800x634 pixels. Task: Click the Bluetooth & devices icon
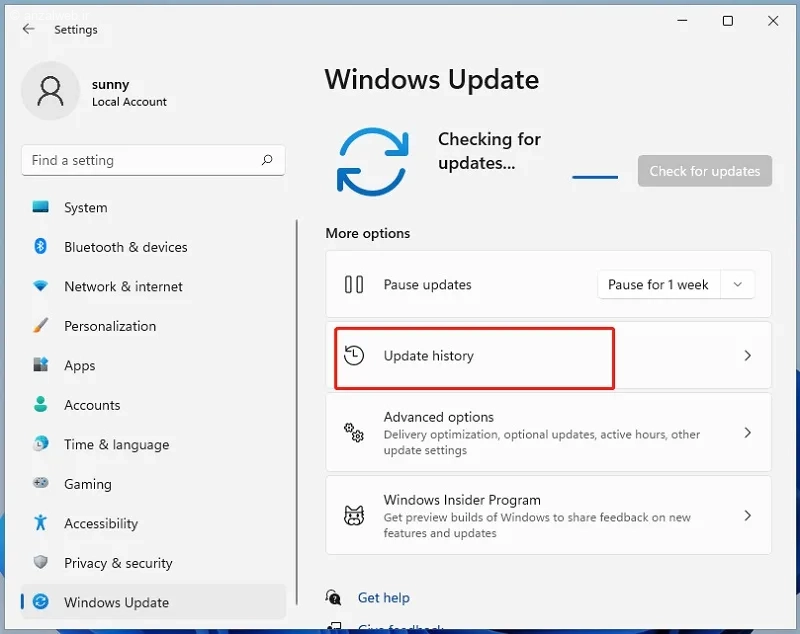(40, 247)
